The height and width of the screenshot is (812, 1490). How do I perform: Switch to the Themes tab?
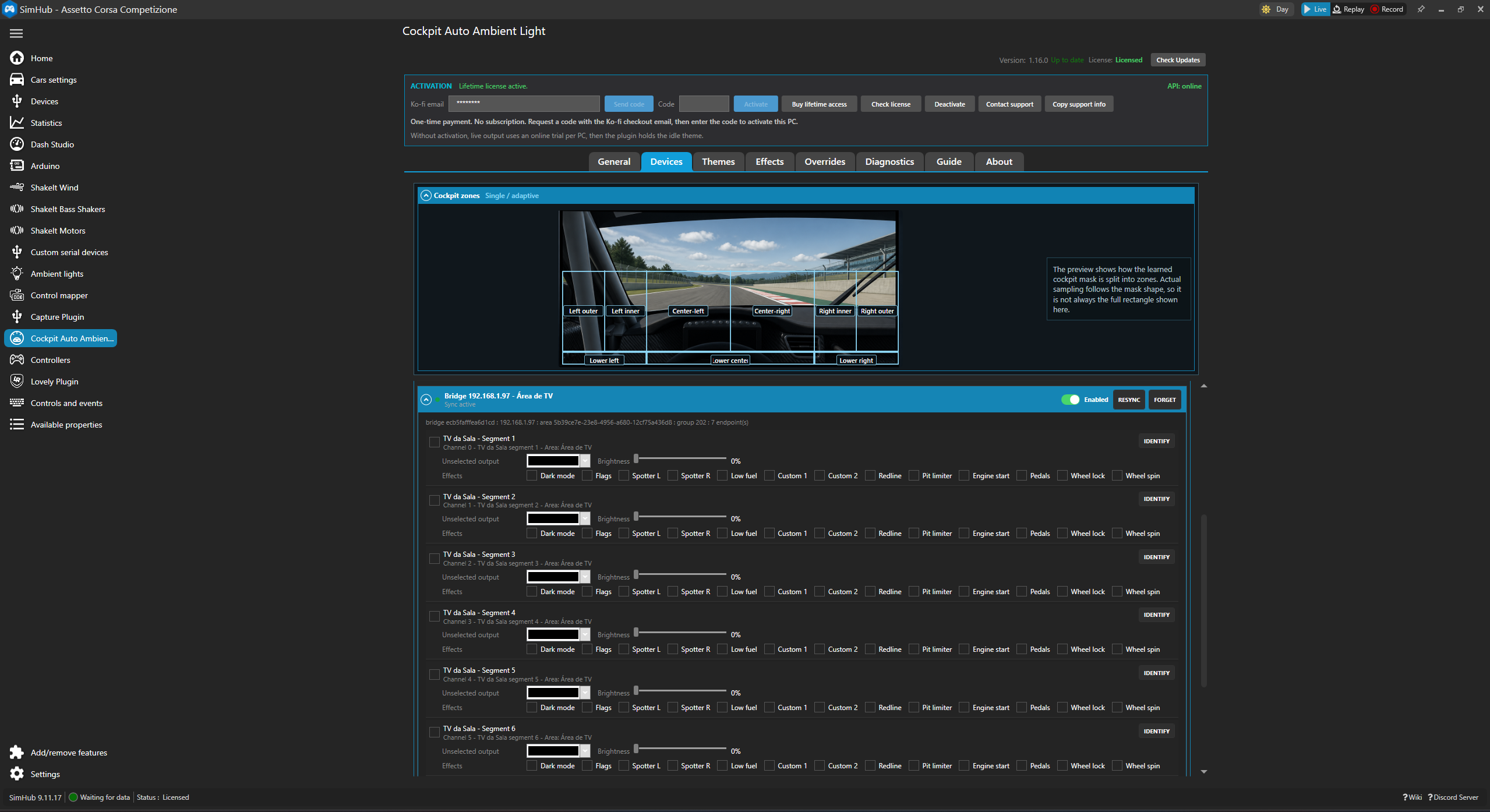(x=718, y=162)
